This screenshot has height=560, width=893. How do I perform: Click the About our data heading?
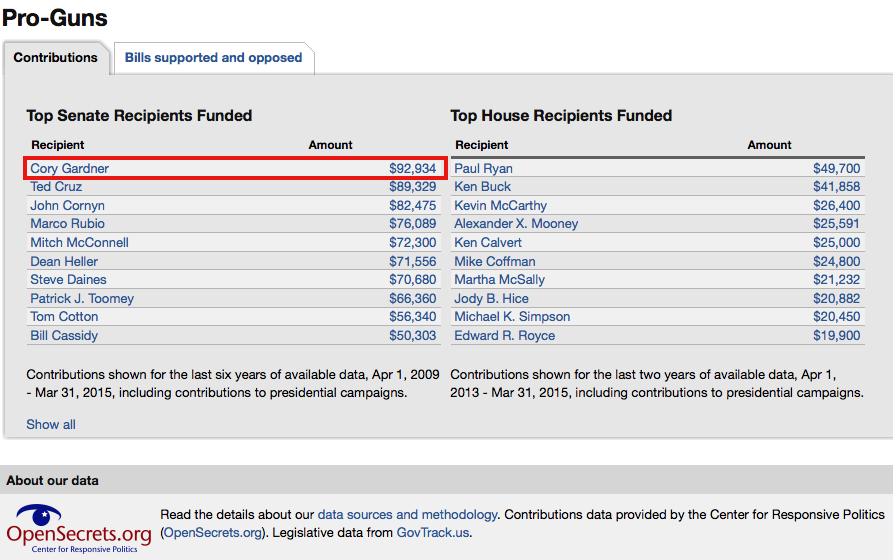click(x=52, y=480)
